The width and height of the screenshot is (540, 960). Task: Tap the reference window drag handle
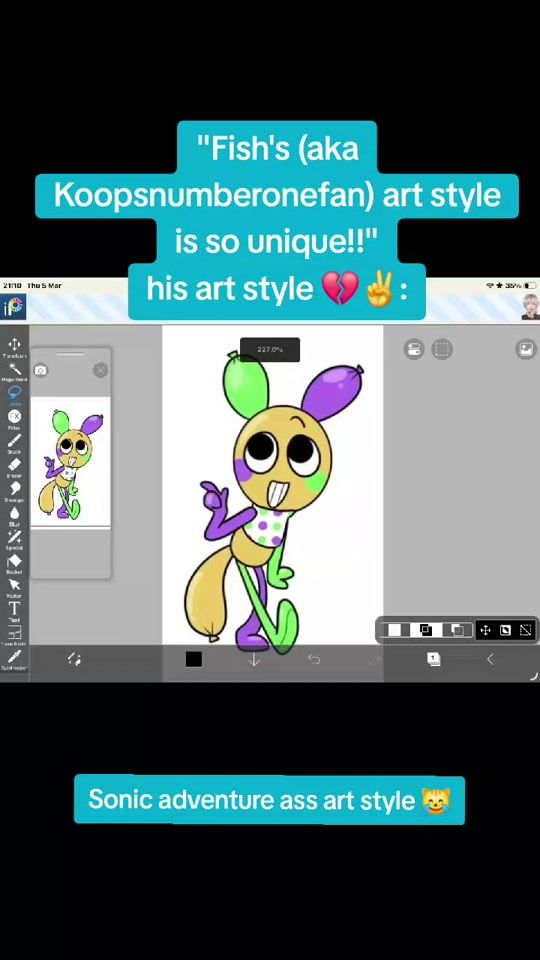click(70, 354)
